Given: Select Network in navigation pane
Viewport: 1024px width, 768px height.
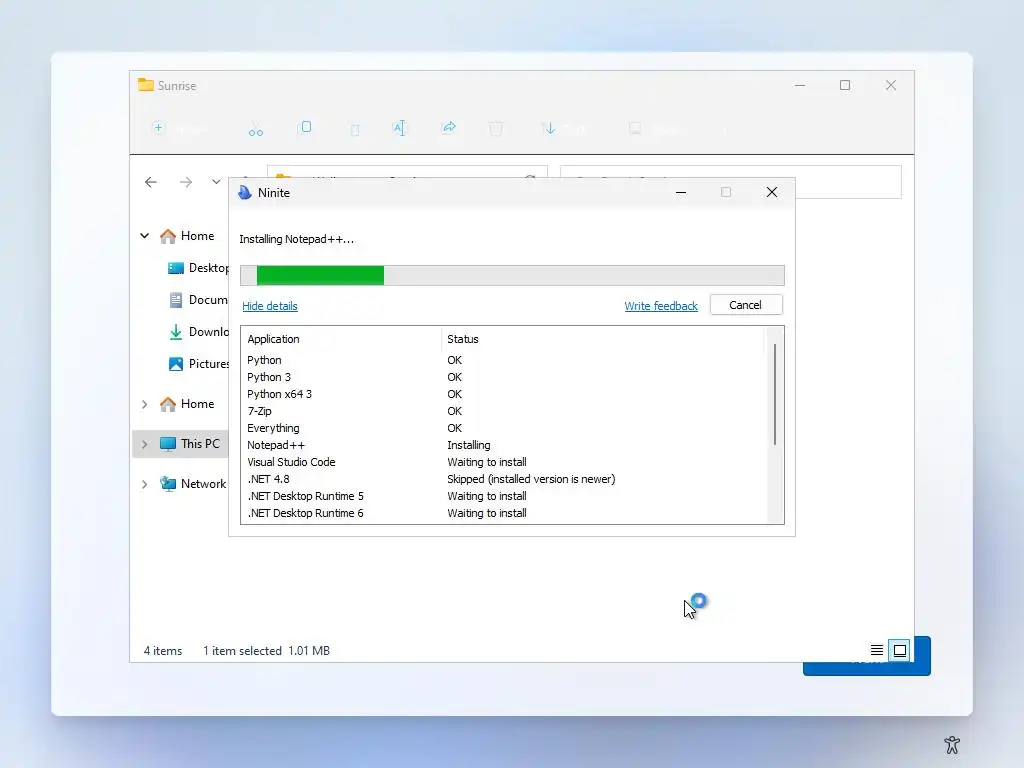Looking at the screenshot, I should tap(193, 484).
